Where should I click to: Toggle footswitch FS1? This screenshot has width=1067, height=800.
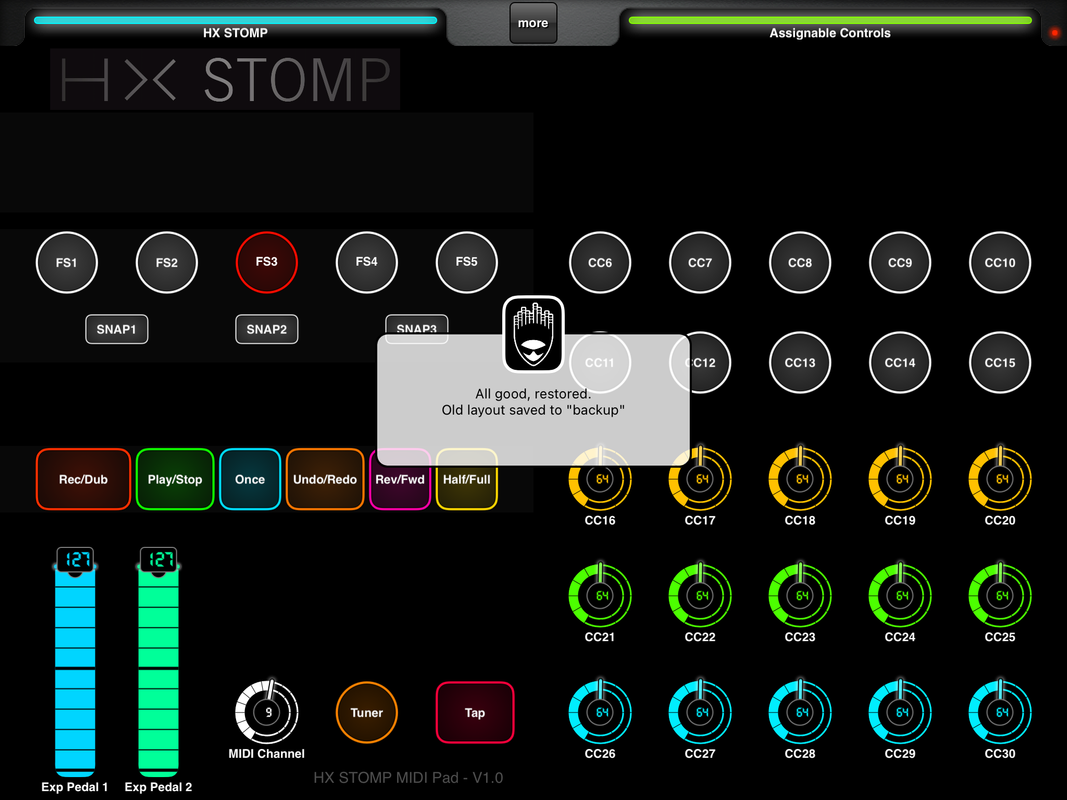[67, 263]
